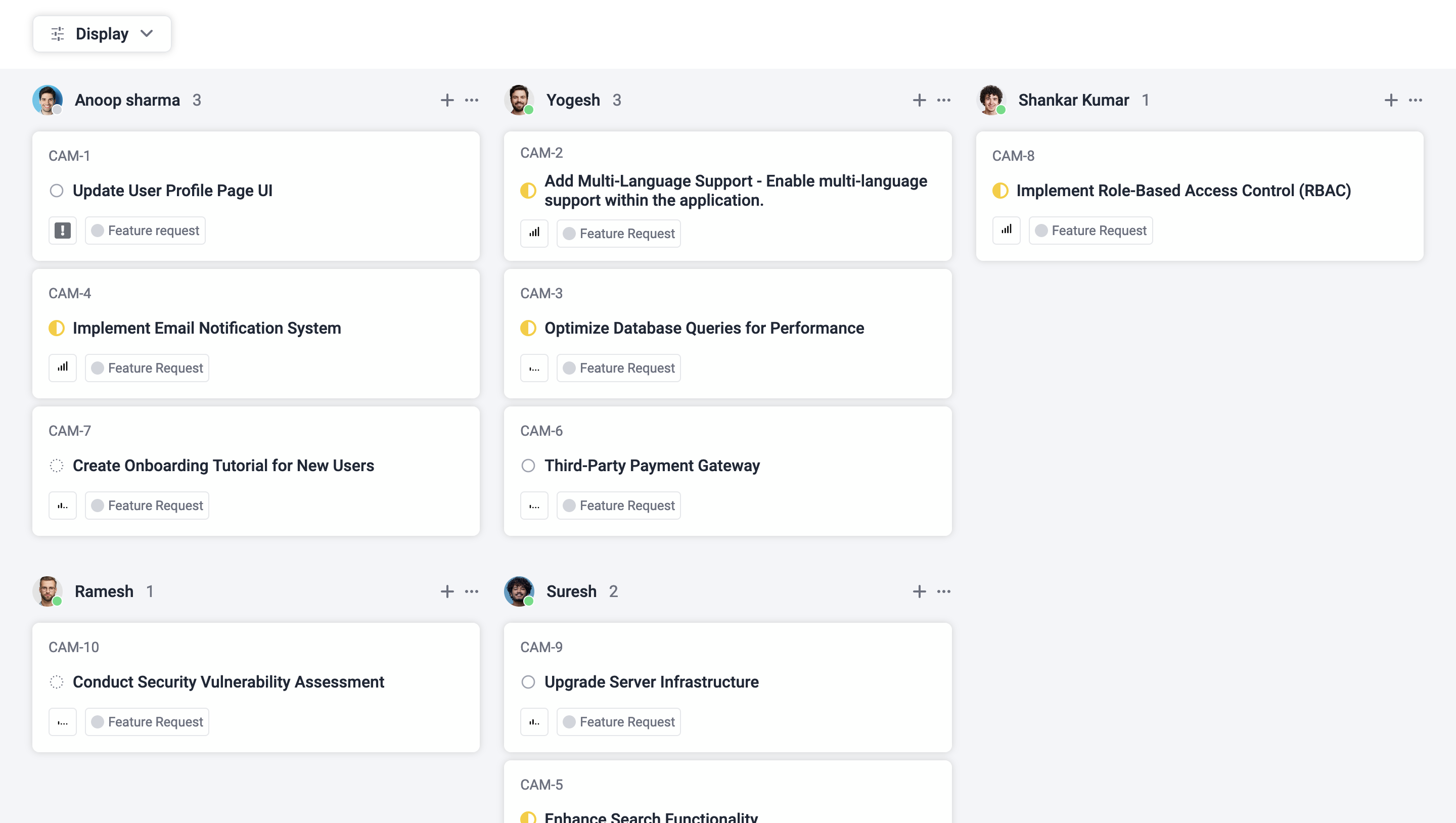Click the in-progress status indicator on CAM-2

coord(529,191)
